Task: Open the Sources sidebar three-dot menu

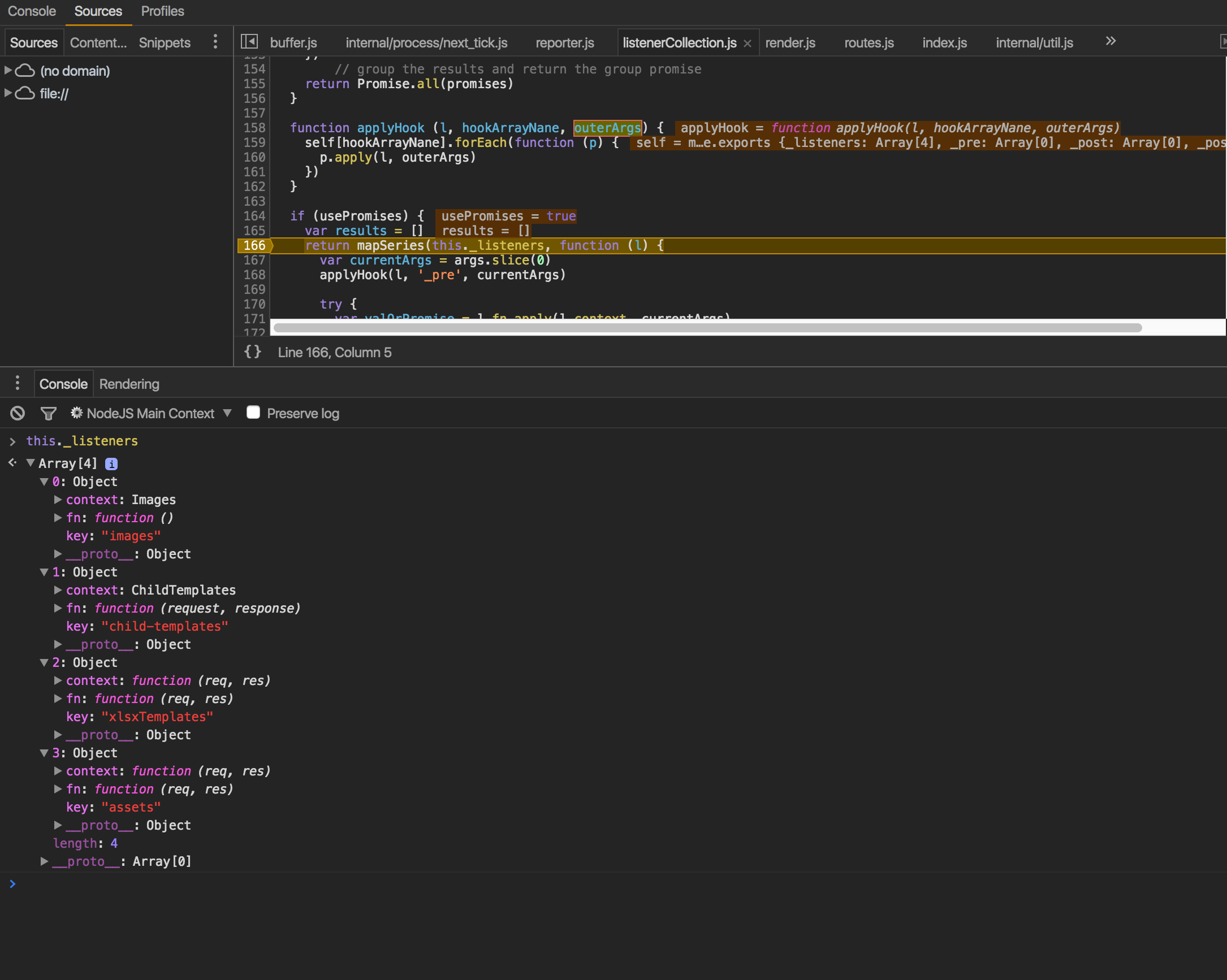Action: (x=215, y=41)
